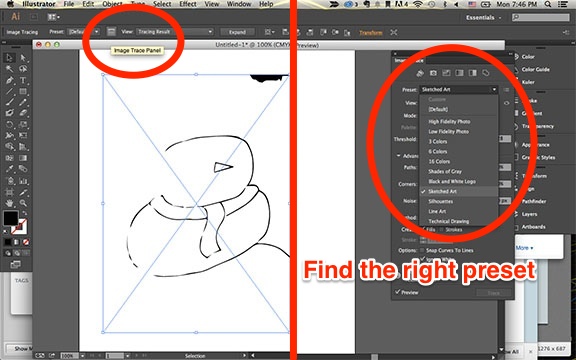The width and height of the screenshot is (576, 360).
Task: Collapse the Advanced section triangle
Action: tap(398, 156)
